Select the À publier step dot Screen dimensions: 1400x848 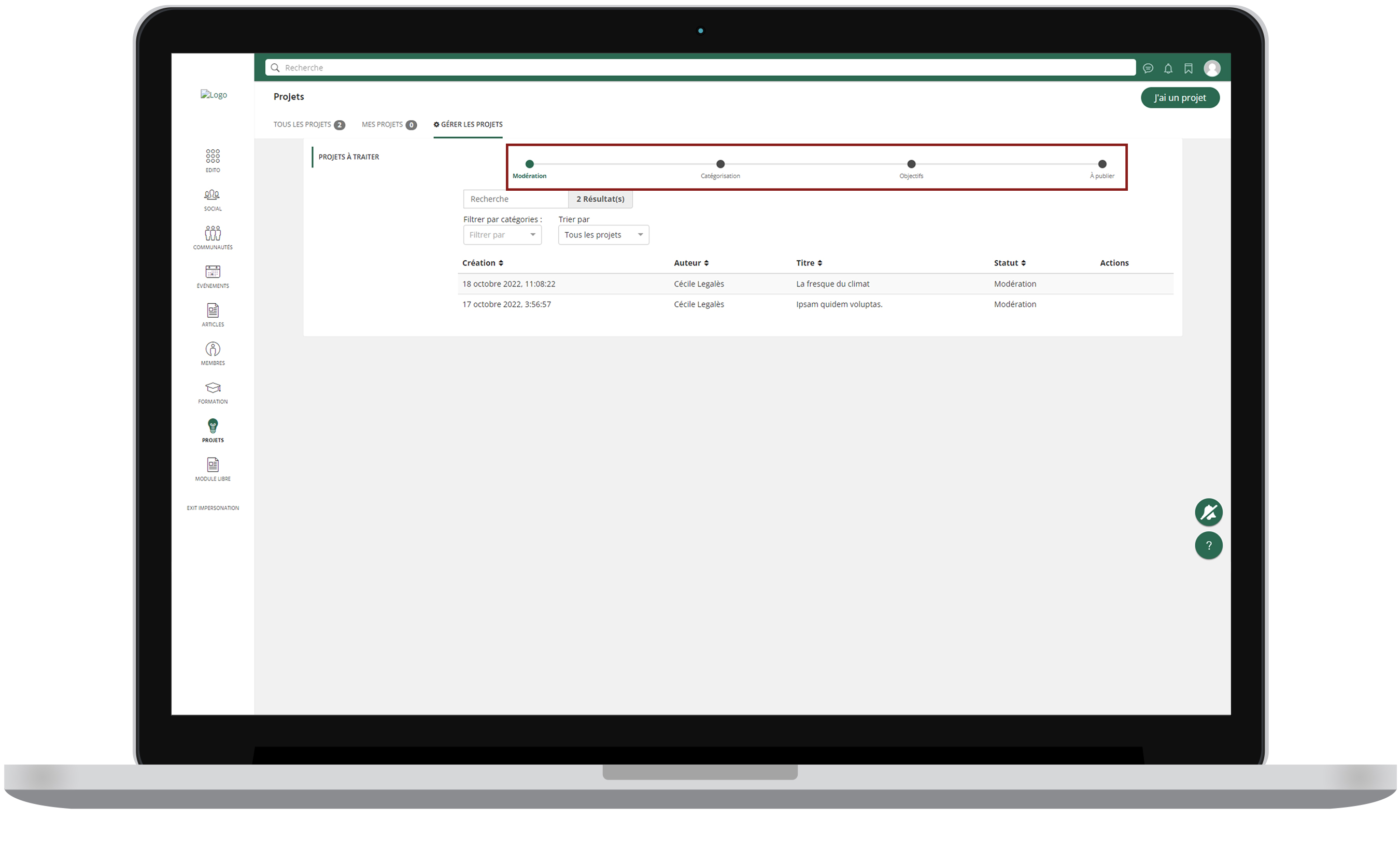click(1102, 164)
